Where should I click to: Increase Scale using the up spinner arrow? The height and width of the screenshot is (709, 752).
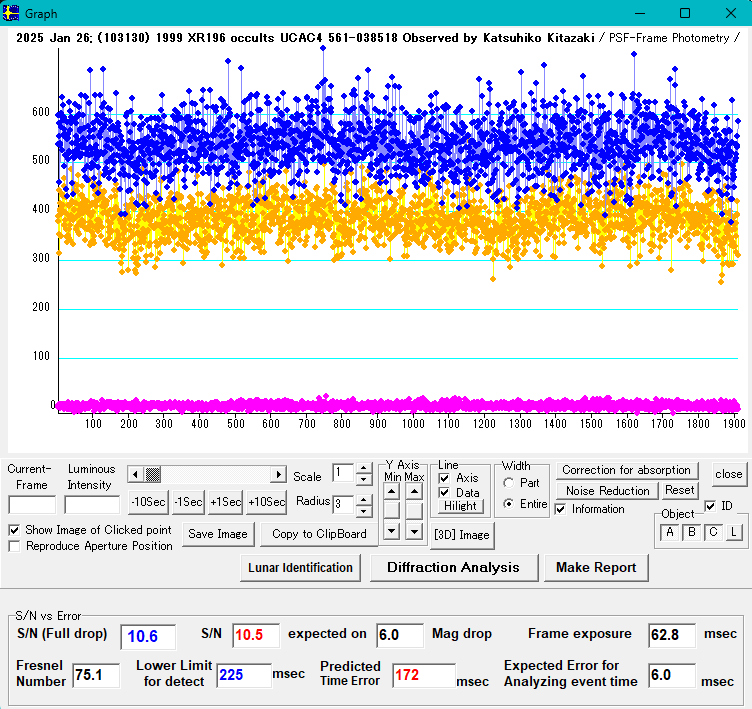[x=365, y=469]
